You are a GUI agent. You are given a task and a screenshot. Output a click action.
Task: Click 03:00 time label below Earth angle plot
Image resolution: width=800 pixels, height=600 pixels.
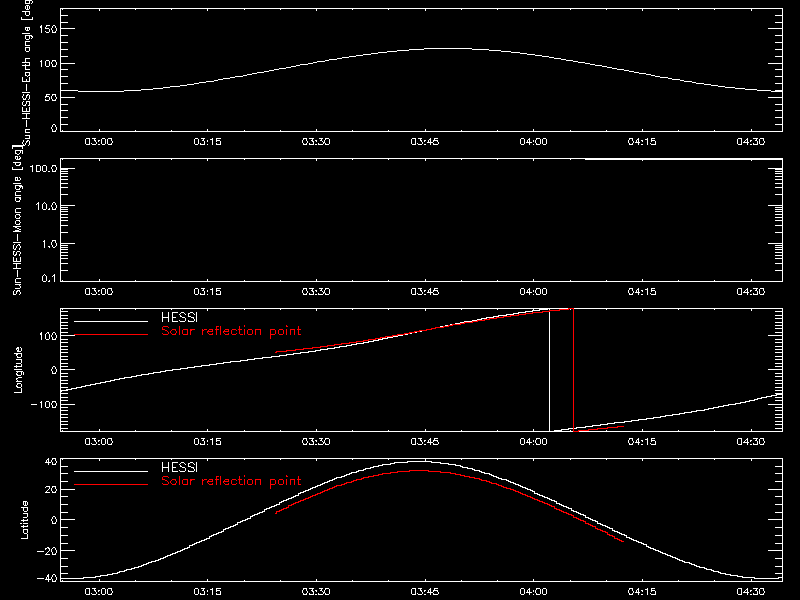pos(99,142)
